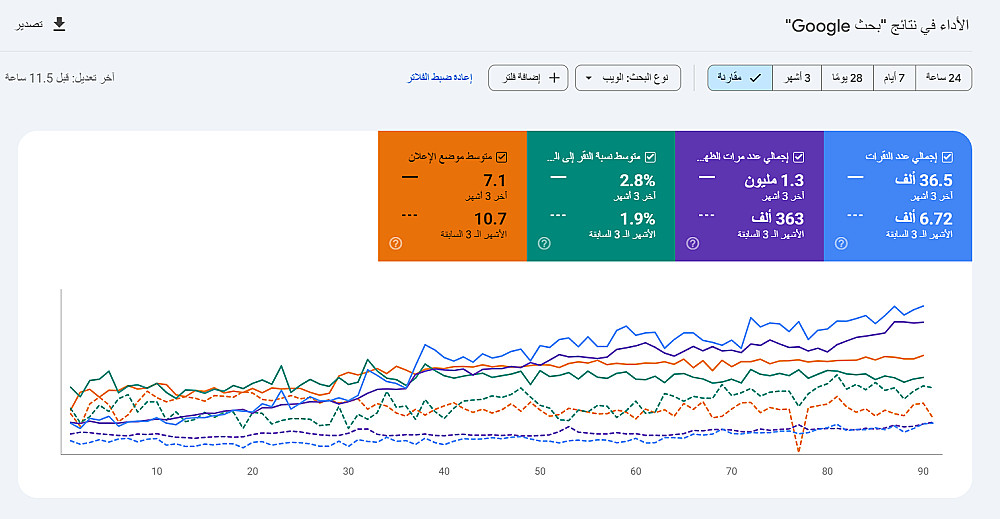Open help icon on the orange position card
The height and width of the screenshot is (519, 1000).
coord(395,243)
